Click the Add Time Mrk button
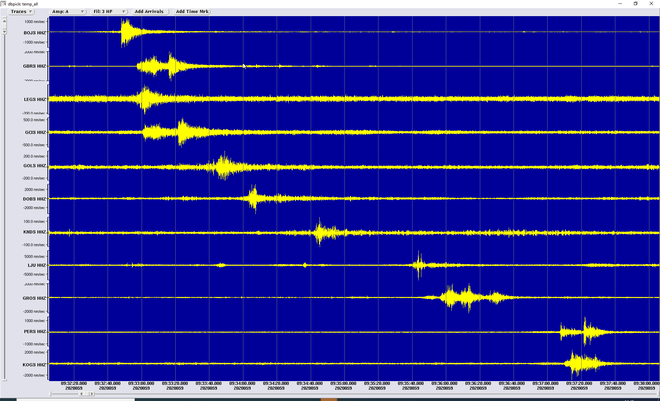660x401 pixels. click(x=192, y=11)
